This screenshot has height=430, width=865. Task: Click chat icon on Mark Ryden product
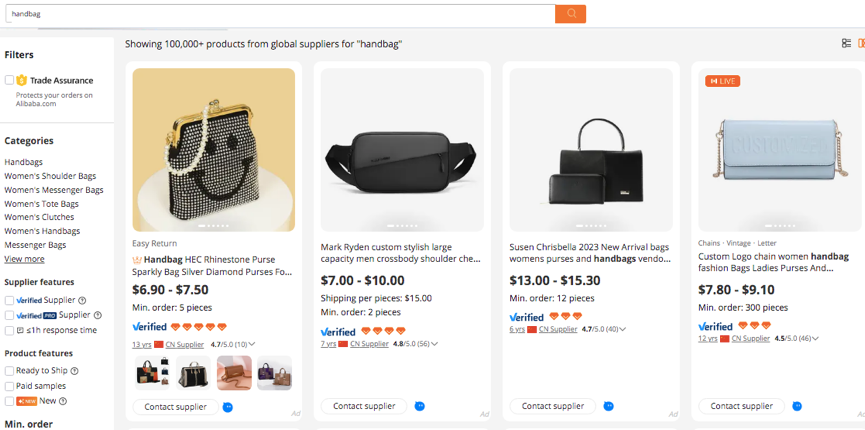(x=419, y=406)
